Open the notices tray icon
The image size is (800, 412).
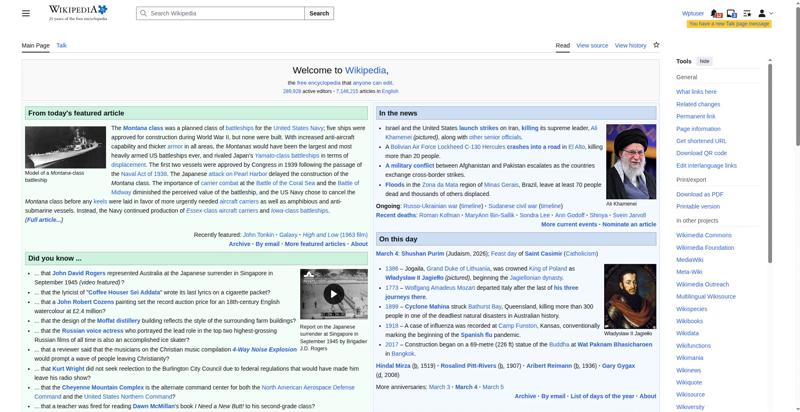[x=731, y=13]
